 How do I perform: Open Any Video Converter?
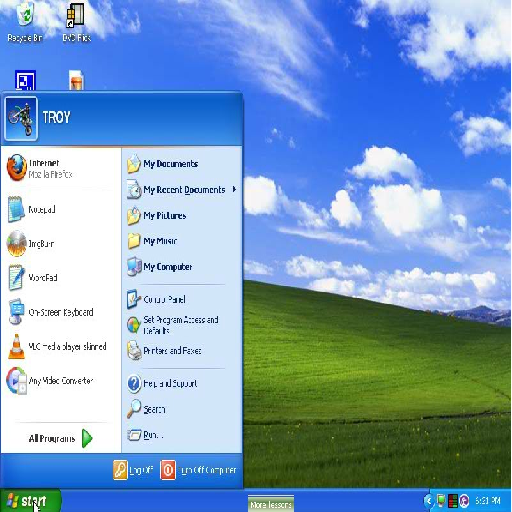point(61,381)
